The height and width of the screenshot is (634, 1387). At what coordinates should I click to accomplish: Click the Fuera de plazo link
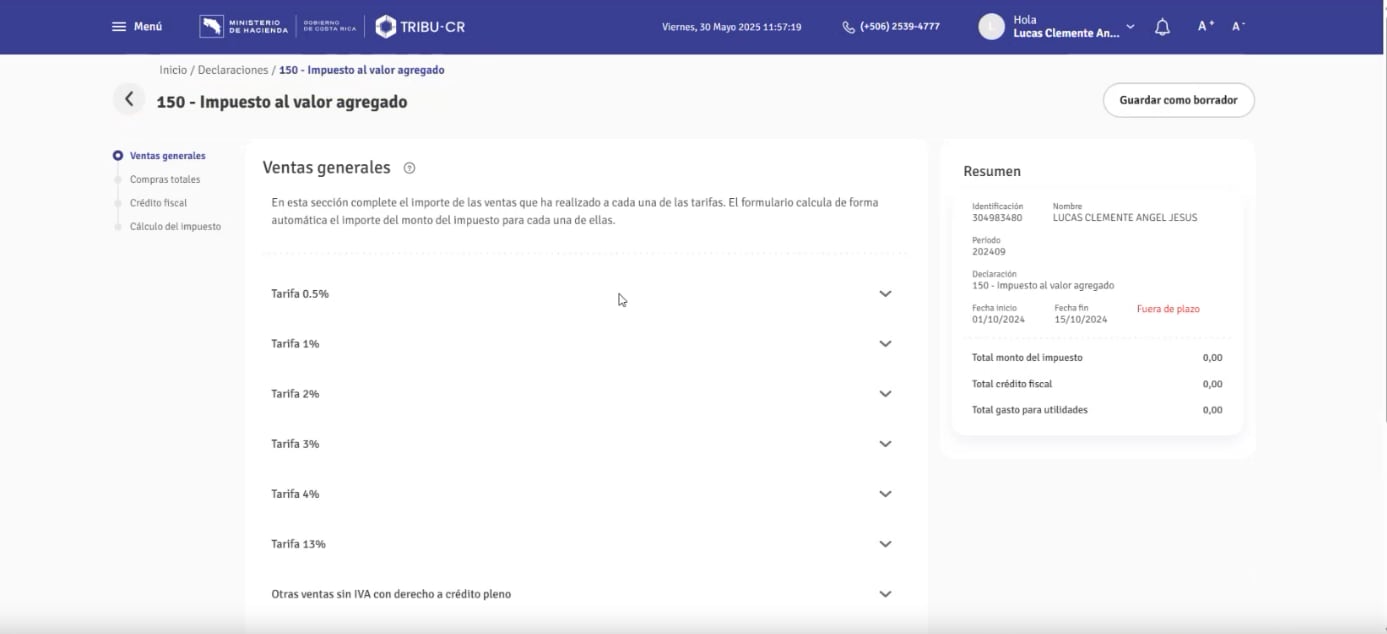[1168, 308]
